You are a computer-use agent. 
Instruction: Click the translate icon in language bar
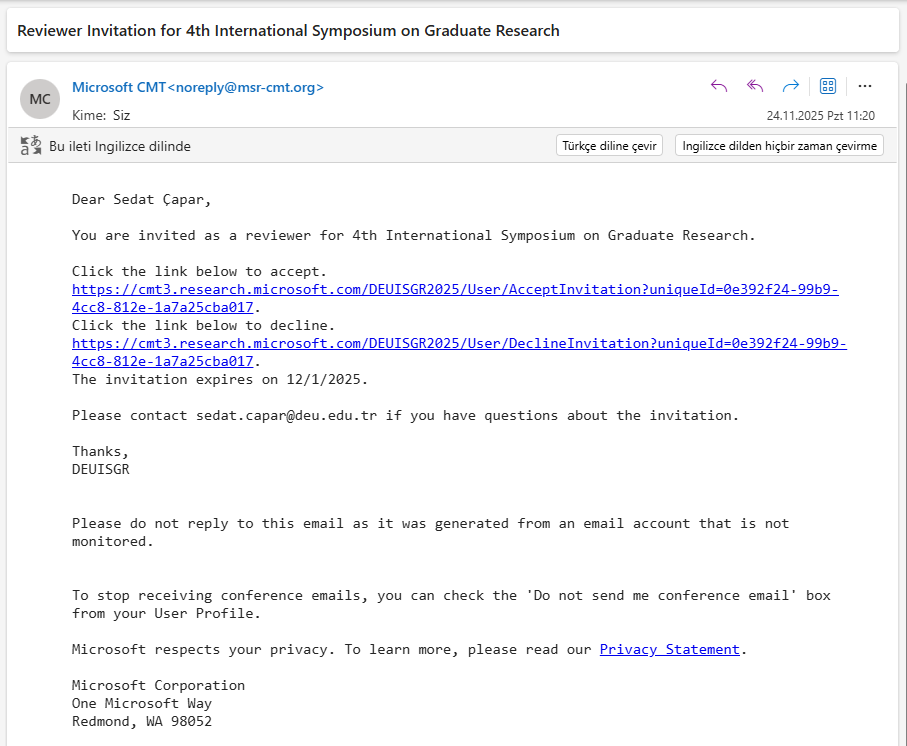pos(31,146)
